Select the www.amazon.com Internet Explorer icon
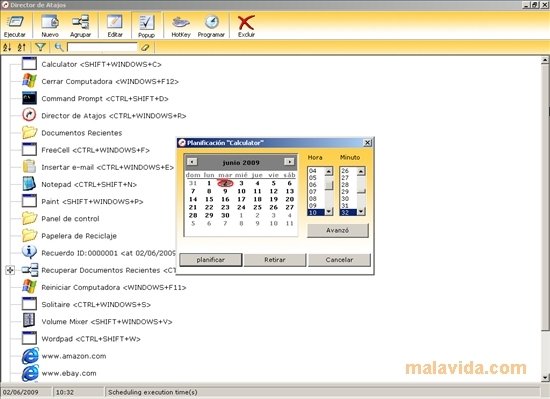Viewport: 550px width, 399px height. coord(30,356)
